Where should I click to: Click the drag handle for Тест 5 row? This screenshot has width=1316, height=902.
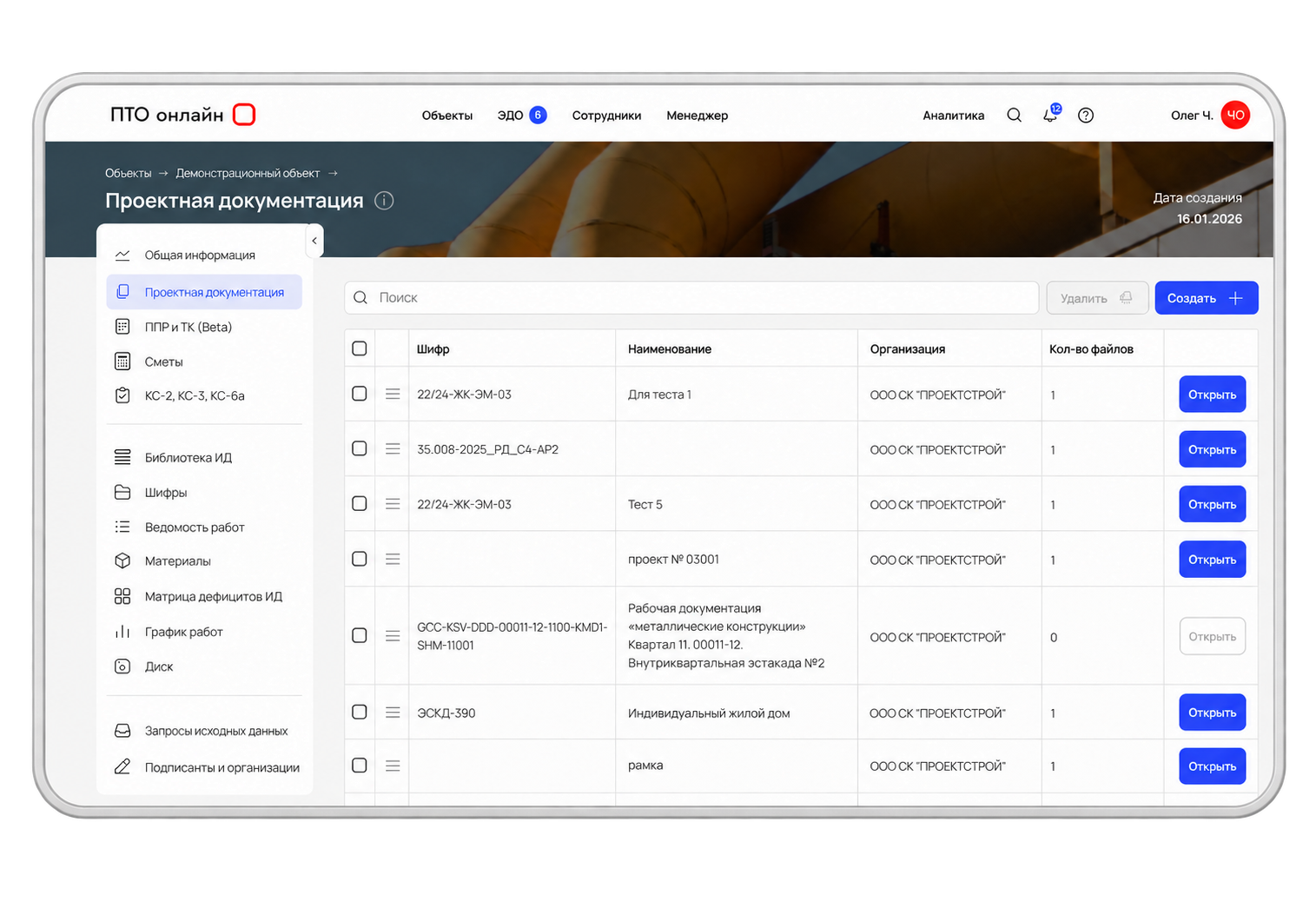[x=393, y=504]
